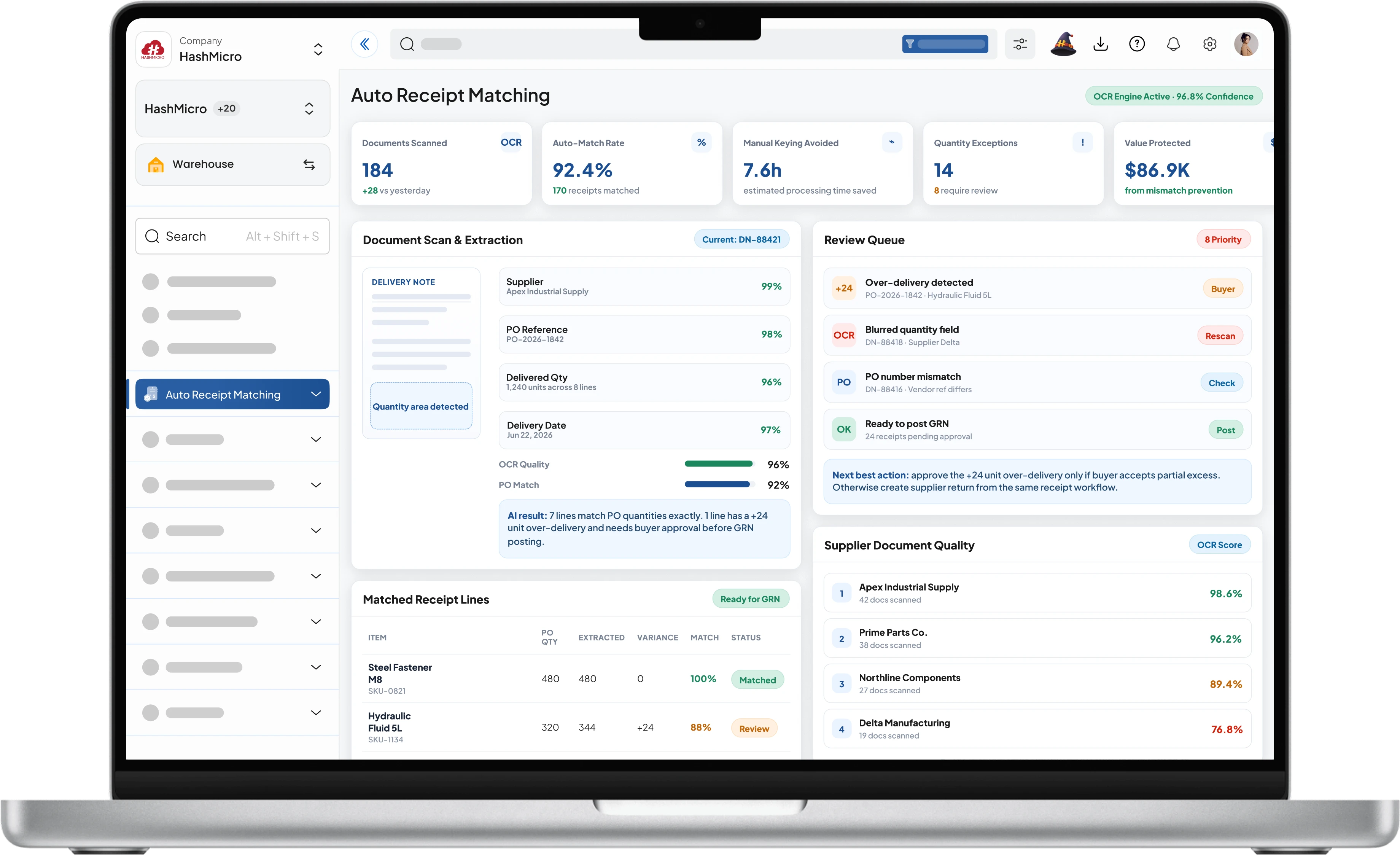Viewport: 1400px width, 855px height.
Task: Click the Review status on Hydraulic Fluid 5L
Action: (754, 728)
